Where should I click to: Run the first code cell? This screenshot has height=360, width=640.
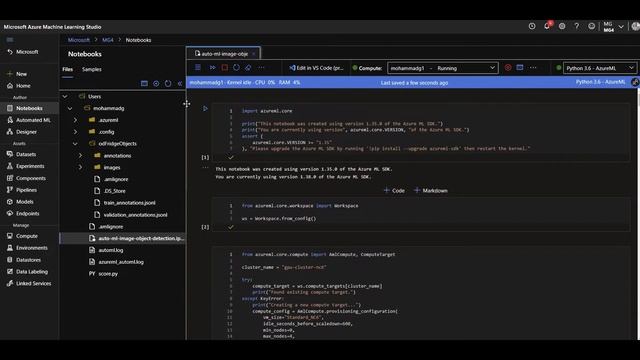click(205, 109)
